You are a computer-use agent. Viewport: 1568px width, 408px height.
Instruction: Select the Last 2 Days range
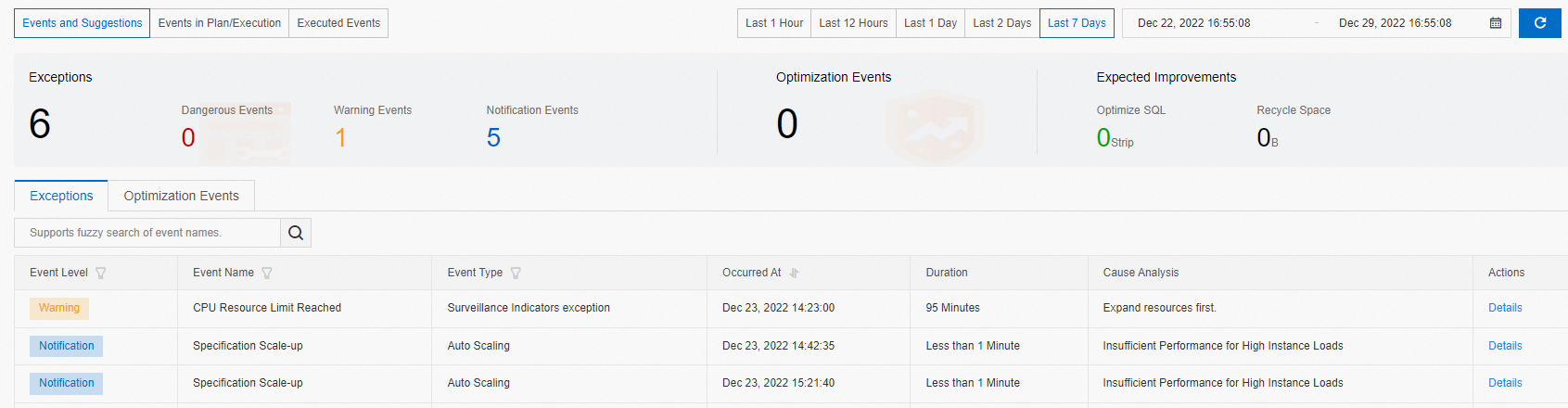pos(1001,23)
